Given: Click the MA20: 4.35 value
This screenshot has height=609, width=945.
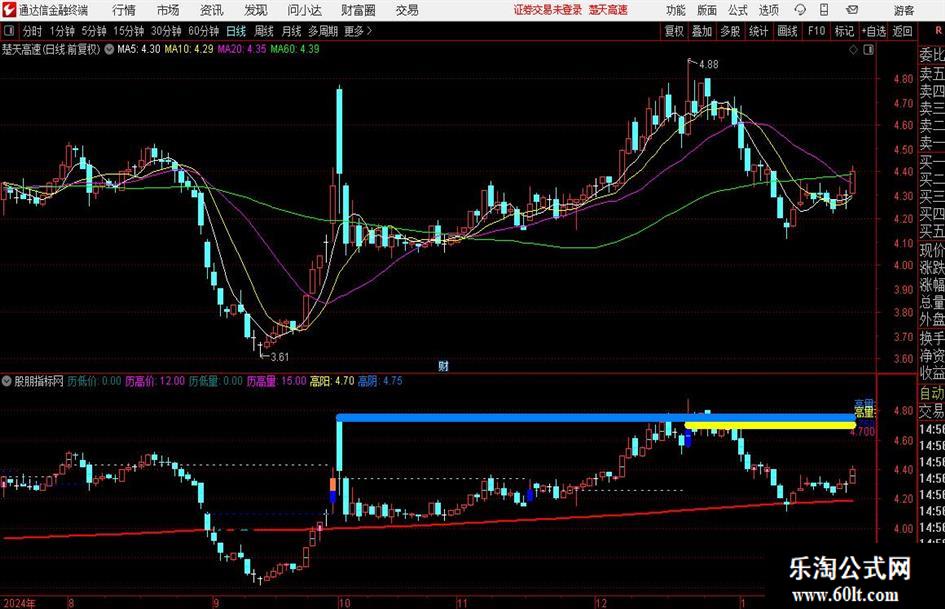Looking at the screenshot, I should point(242,49).
